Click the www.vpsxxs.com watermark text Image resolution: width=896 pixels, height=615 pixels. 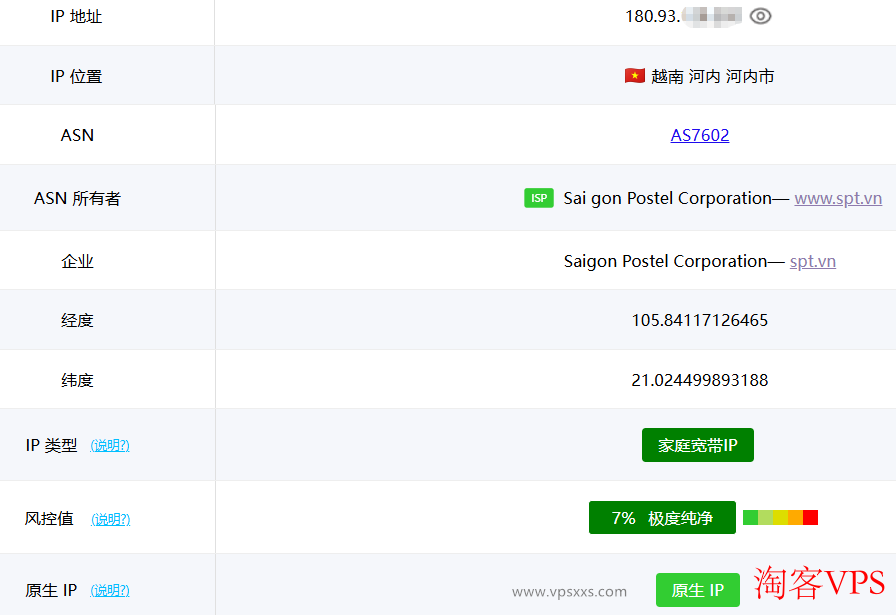coord(570,590)
